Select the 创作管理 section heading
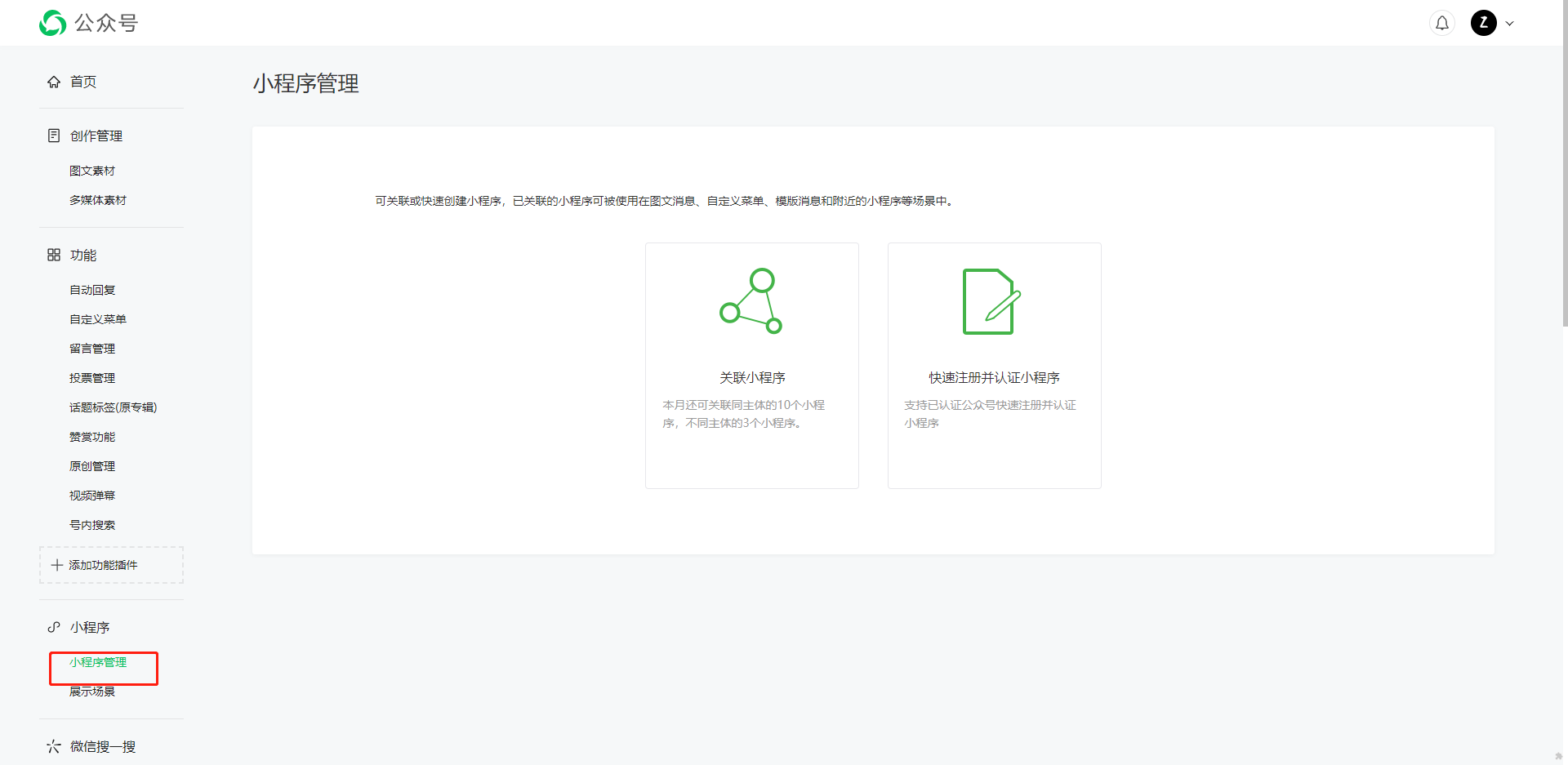The width and height of the screenshot is (1568, 765). pos(96,136)
